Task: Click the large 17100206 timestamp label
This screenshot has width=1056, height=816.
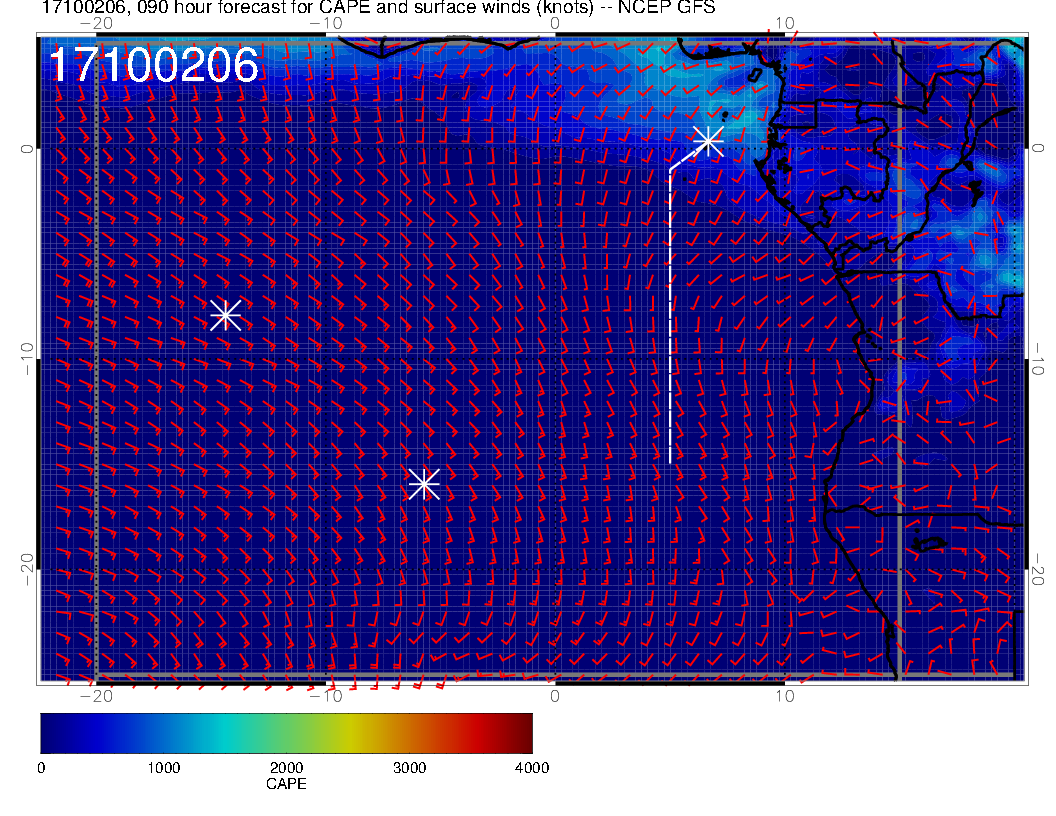Action: coord(154,67)
